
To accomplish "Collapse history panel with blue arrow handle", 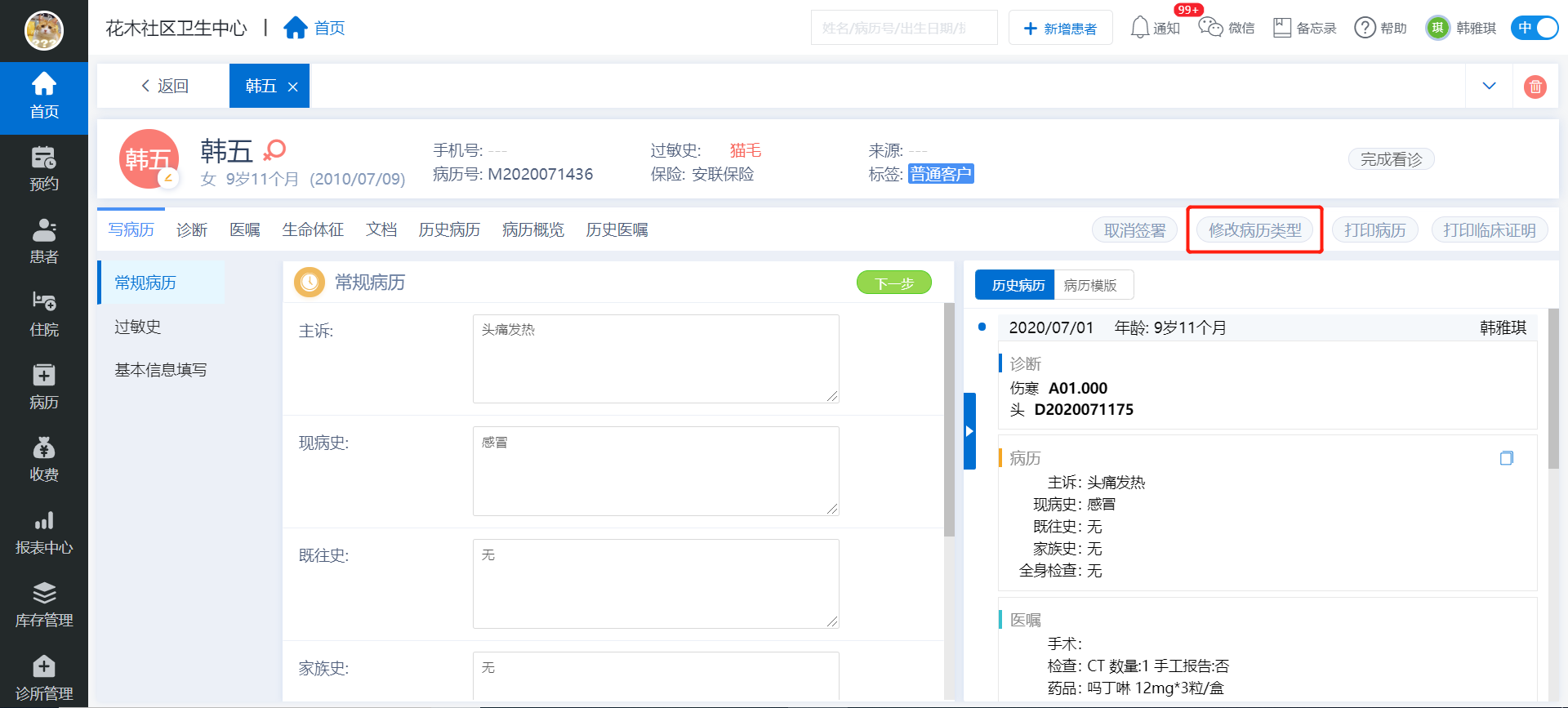I will coord(969,431).
